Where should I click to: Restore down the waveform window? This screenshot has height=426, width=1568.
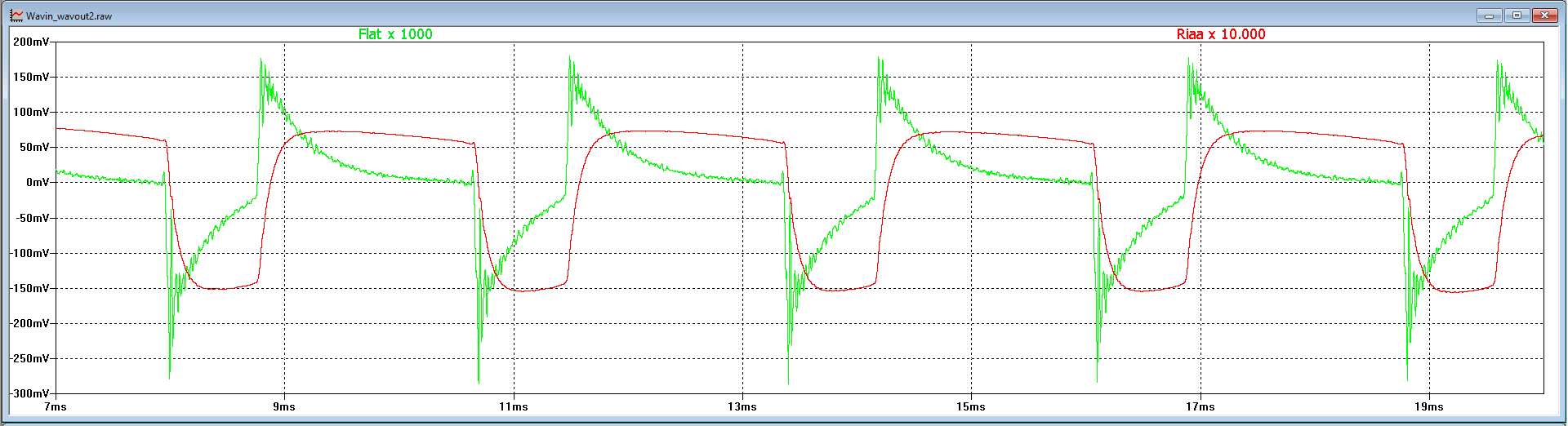(1517, 16)
